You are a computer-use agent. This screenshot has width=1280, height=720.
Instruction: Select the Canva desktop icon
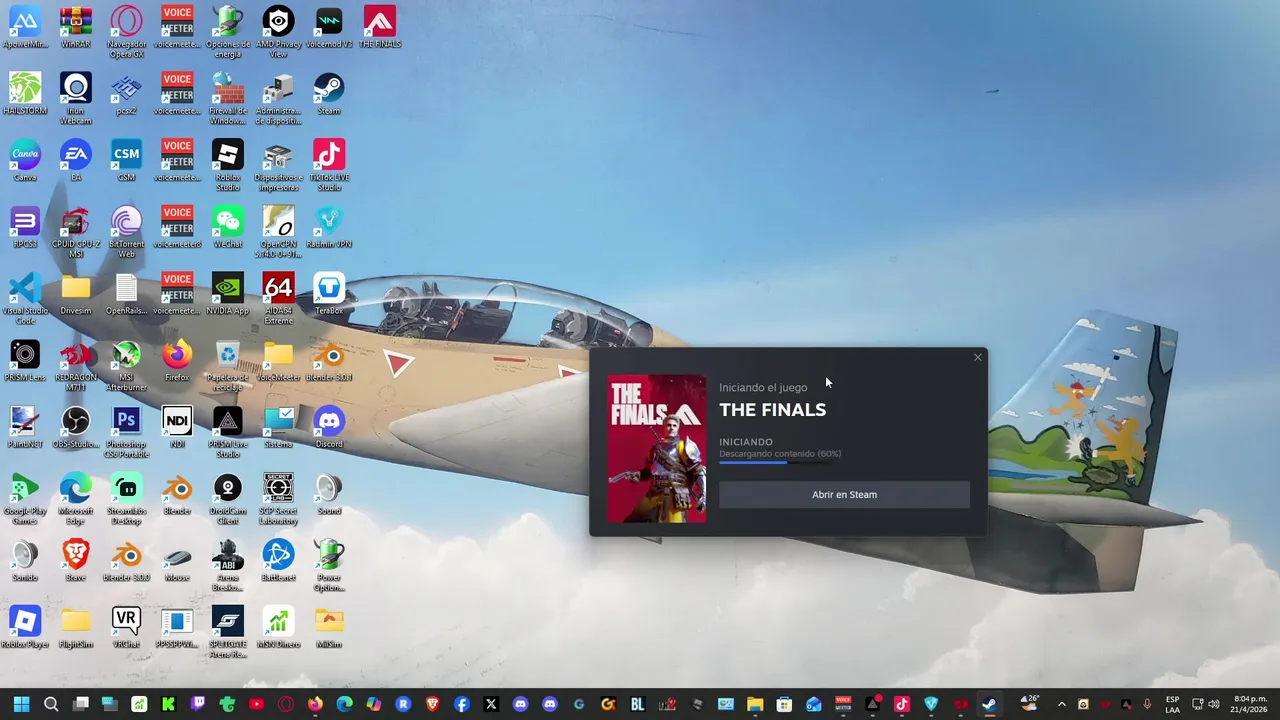click(x=25, y=161)
